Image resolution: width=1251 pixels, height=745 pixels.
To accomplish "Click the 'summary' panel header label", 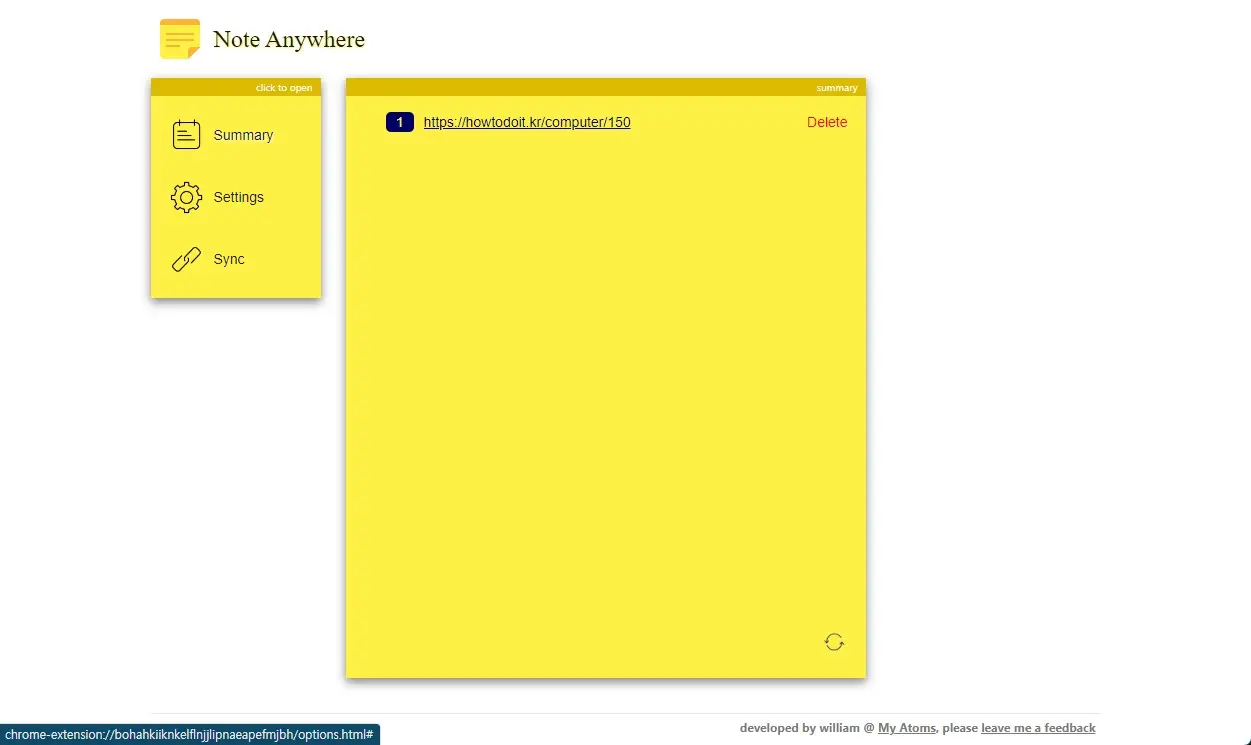I will click(837, 88).
